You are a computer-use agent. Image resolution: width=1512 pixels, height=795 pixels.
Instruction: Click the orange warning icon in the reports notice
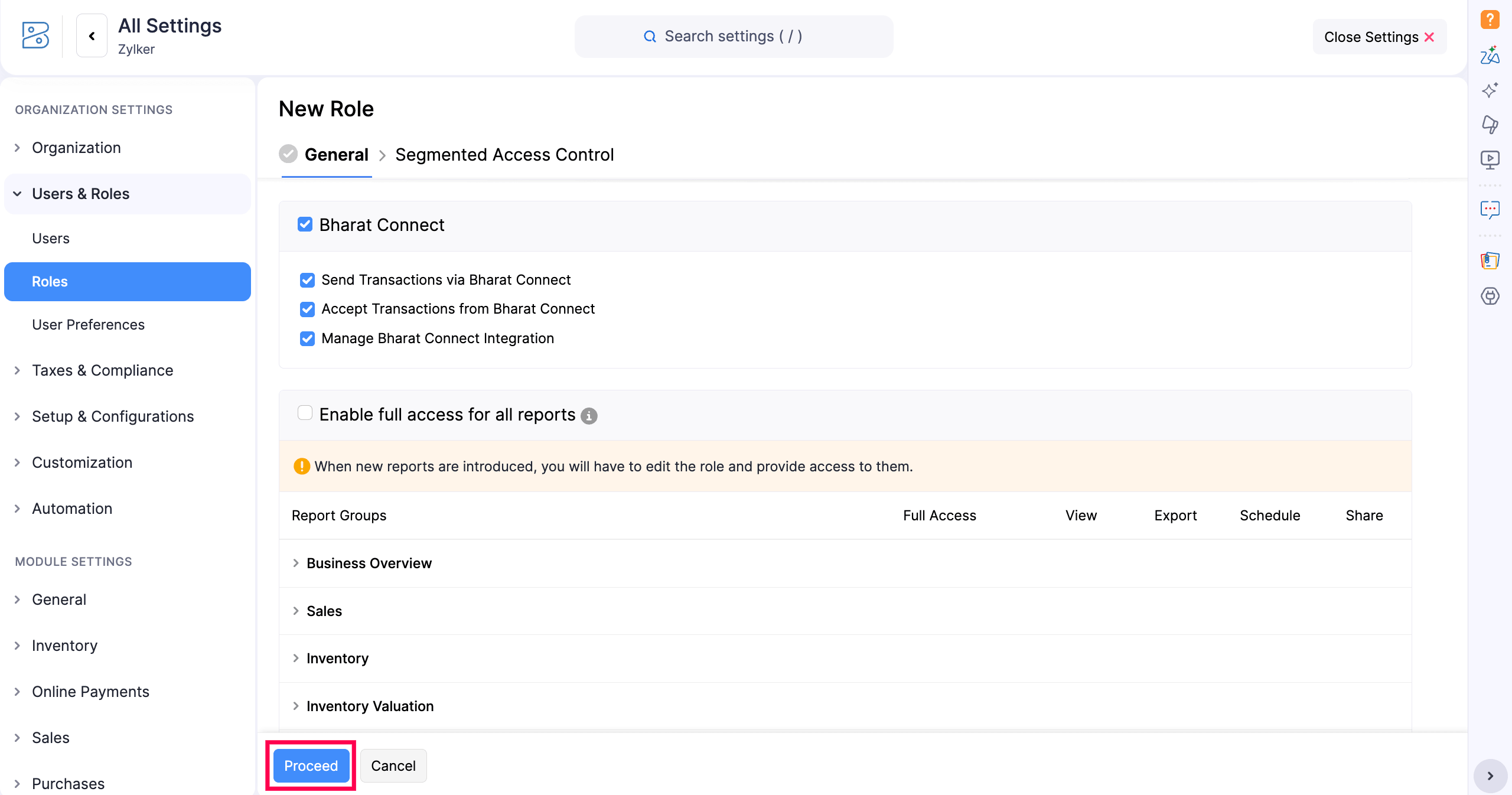[x=302, y=467]
